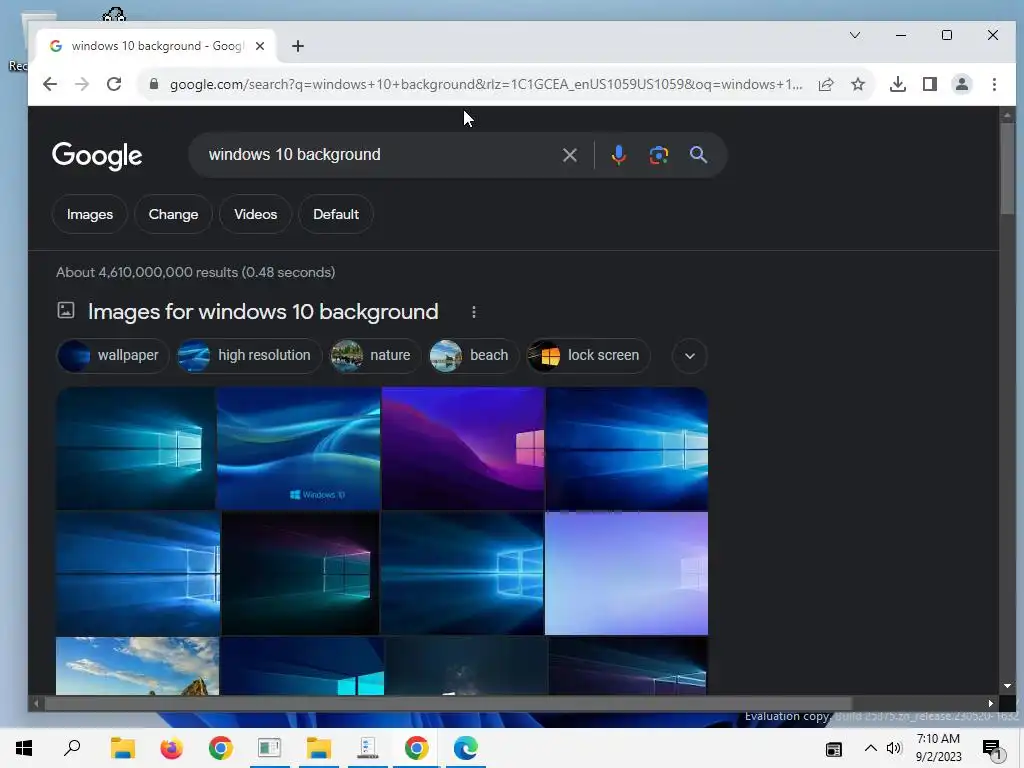Filter images by high resolution chip
Viewport: 1024px width, 768px height.
pyautogui.click(x=249, y=356)
